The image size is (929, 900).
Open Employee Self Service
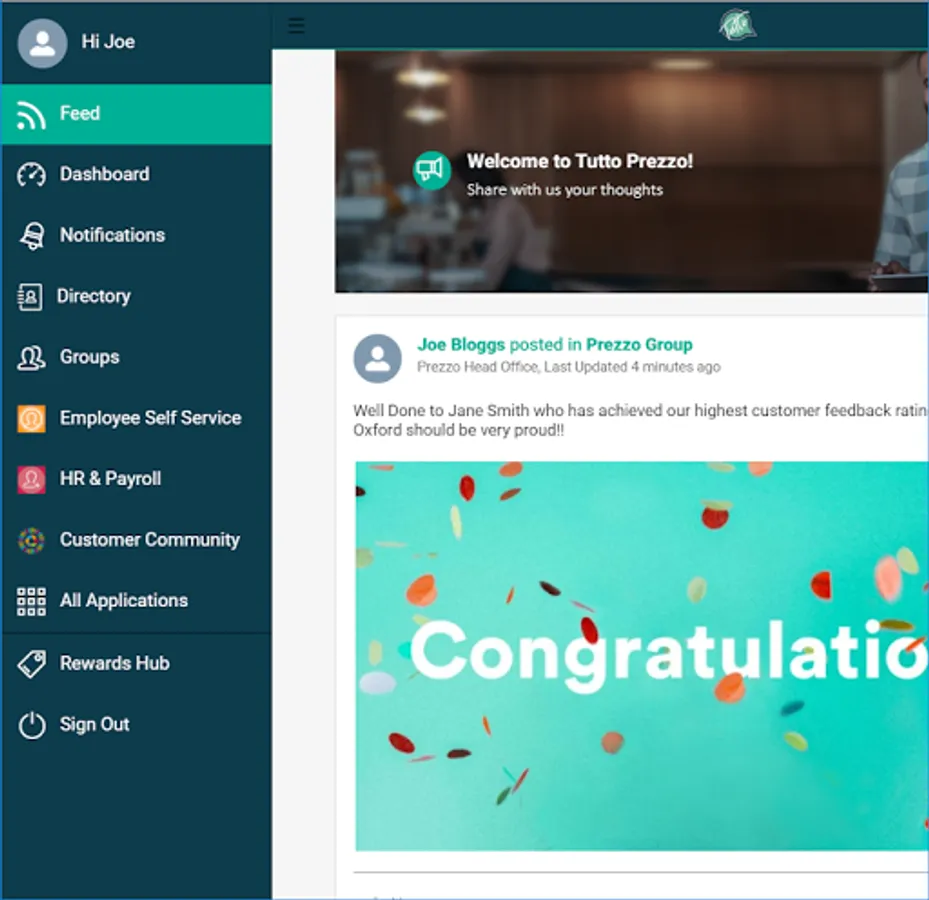(x=136, y=418)
